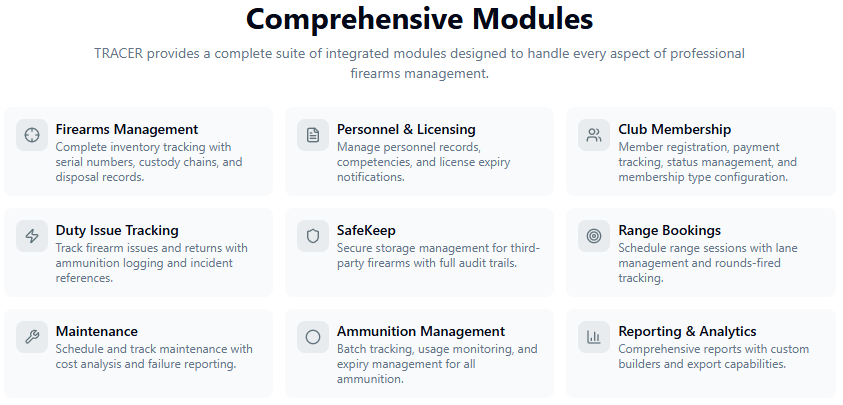
Task: Click the TRACER suite intro paragraph
Action: 420,63
